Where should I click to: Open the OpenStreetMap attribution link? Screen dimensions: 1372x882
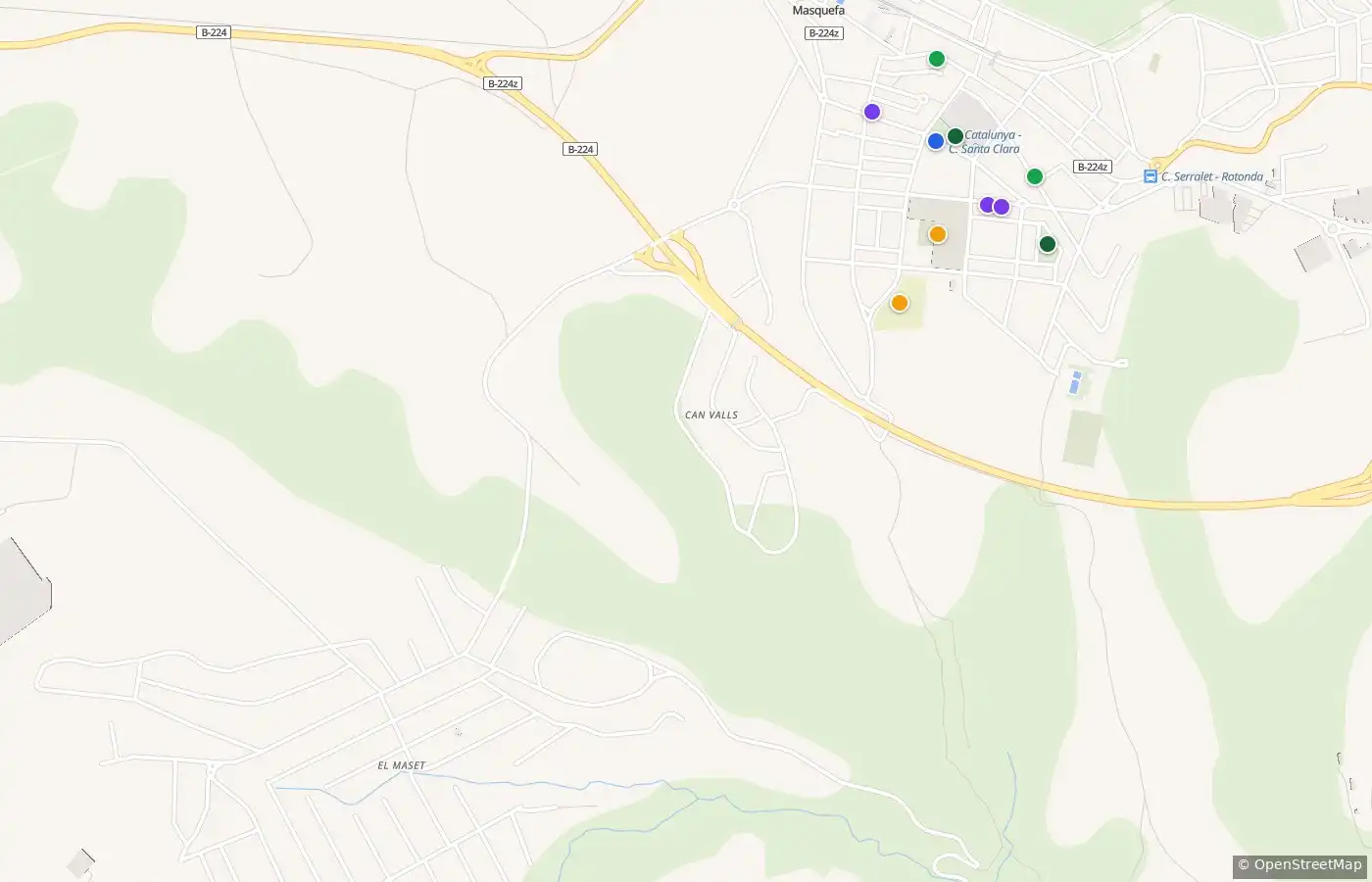click(x=1299, y=865)
